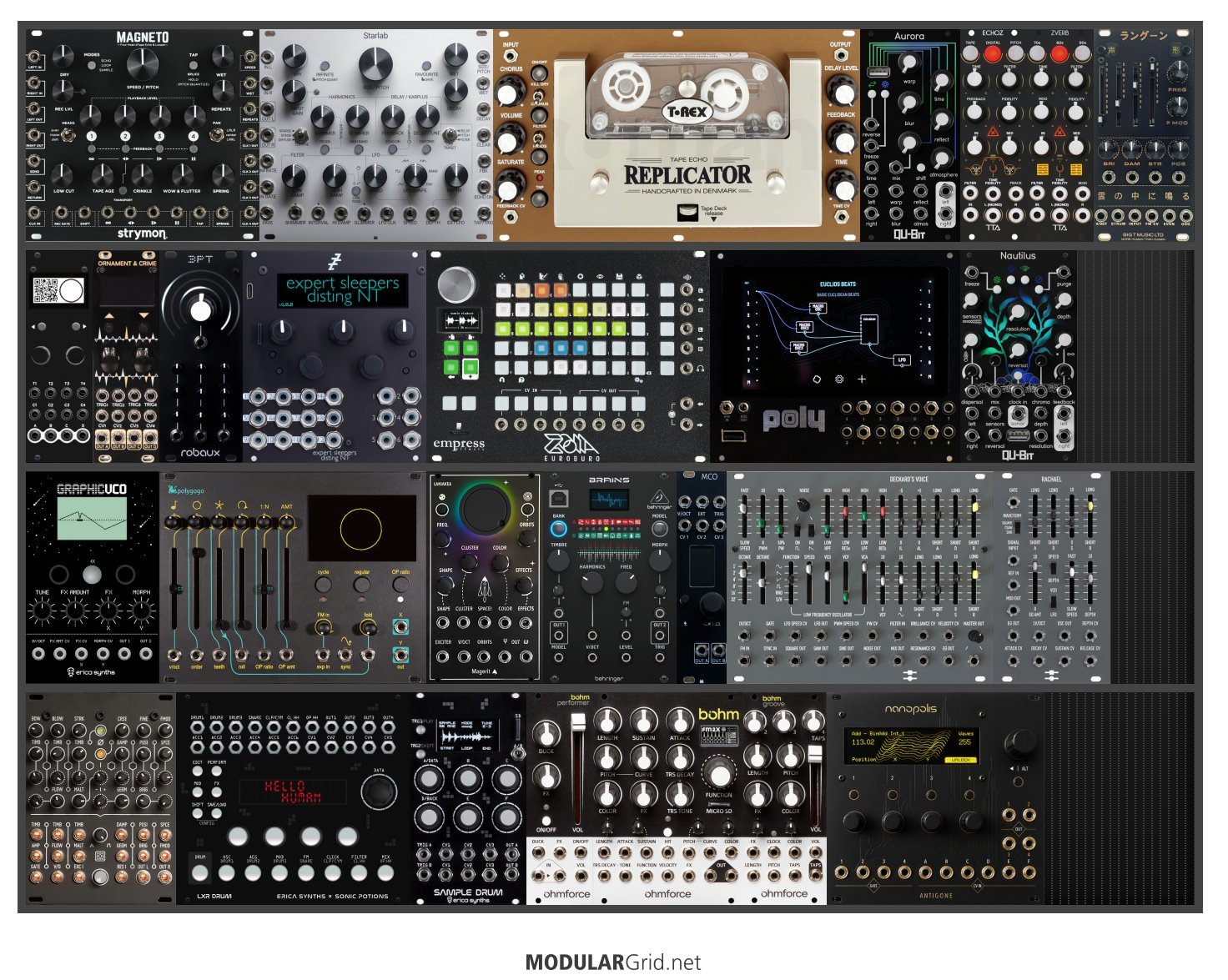The image size is (1228, 980).
Task: Click the Qu-Bit logo on Nautilus
Action: pos(1018,455)
